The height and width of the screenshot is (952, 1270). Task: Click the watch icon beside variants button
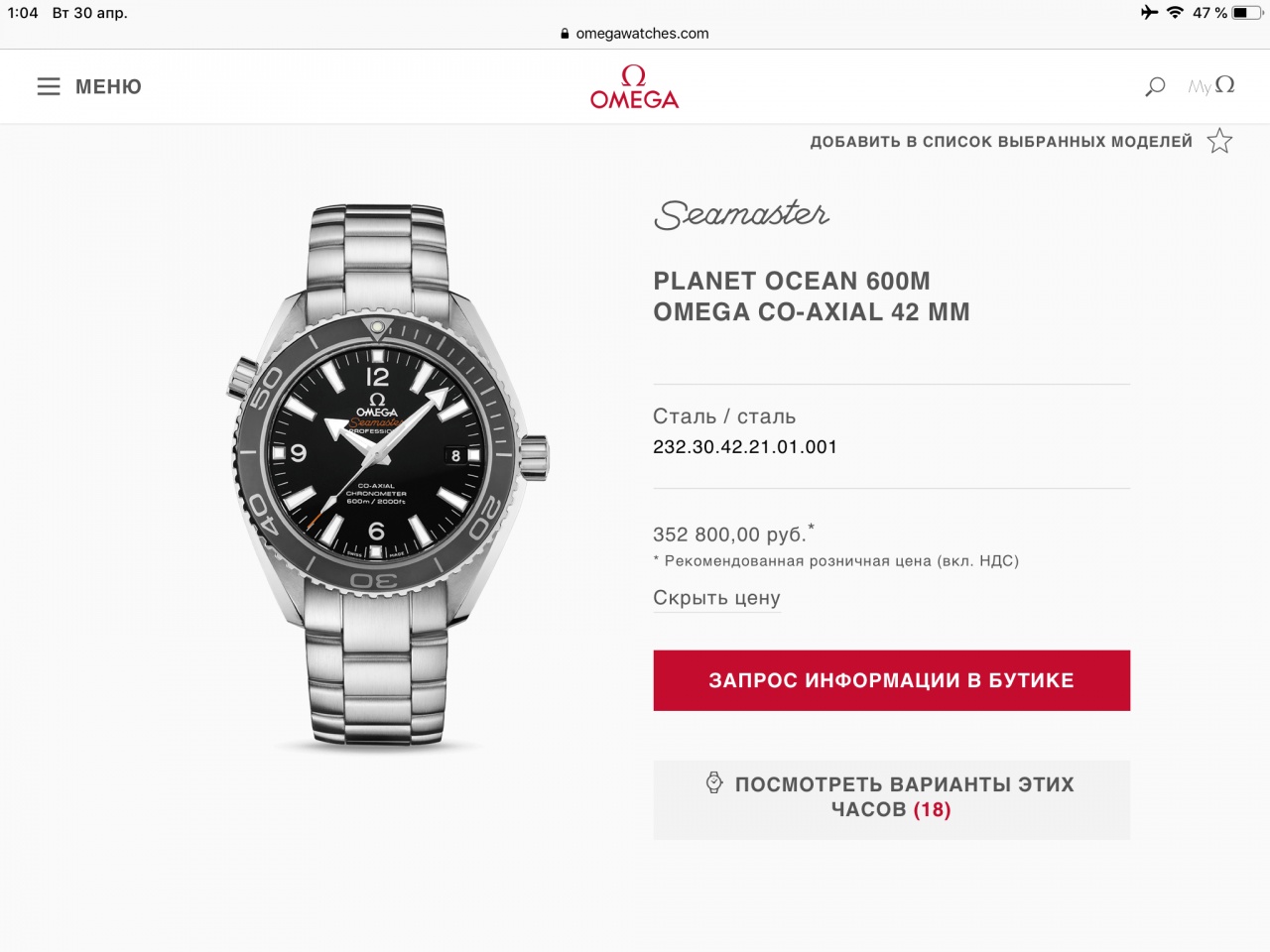tap(714, 782)
